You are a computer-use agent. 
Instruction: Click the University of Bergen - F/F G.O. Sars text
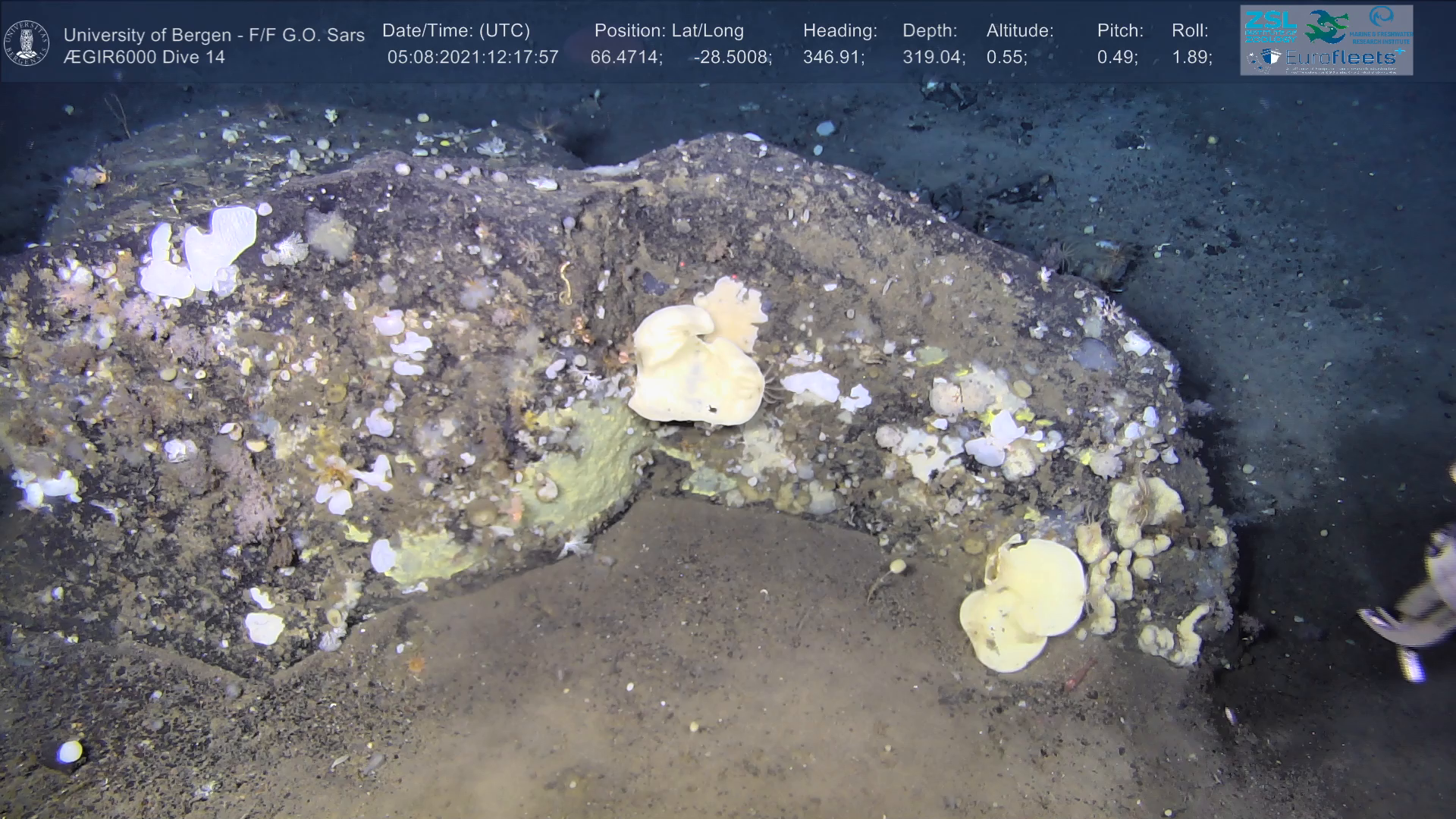(x=214, y=35)
